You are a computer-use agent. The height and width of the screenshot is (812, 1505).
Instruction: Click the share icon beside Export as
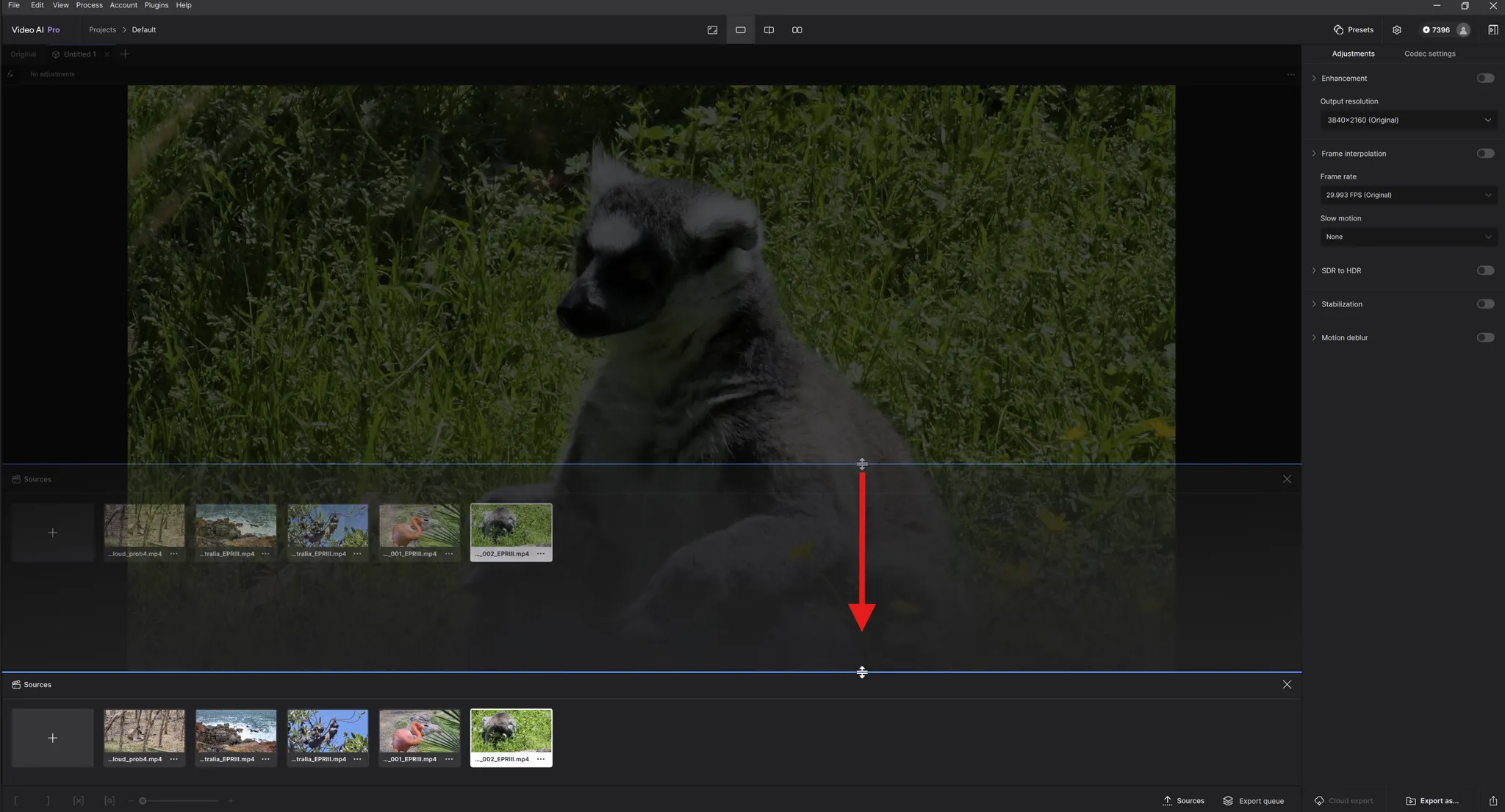(1493, 800)
